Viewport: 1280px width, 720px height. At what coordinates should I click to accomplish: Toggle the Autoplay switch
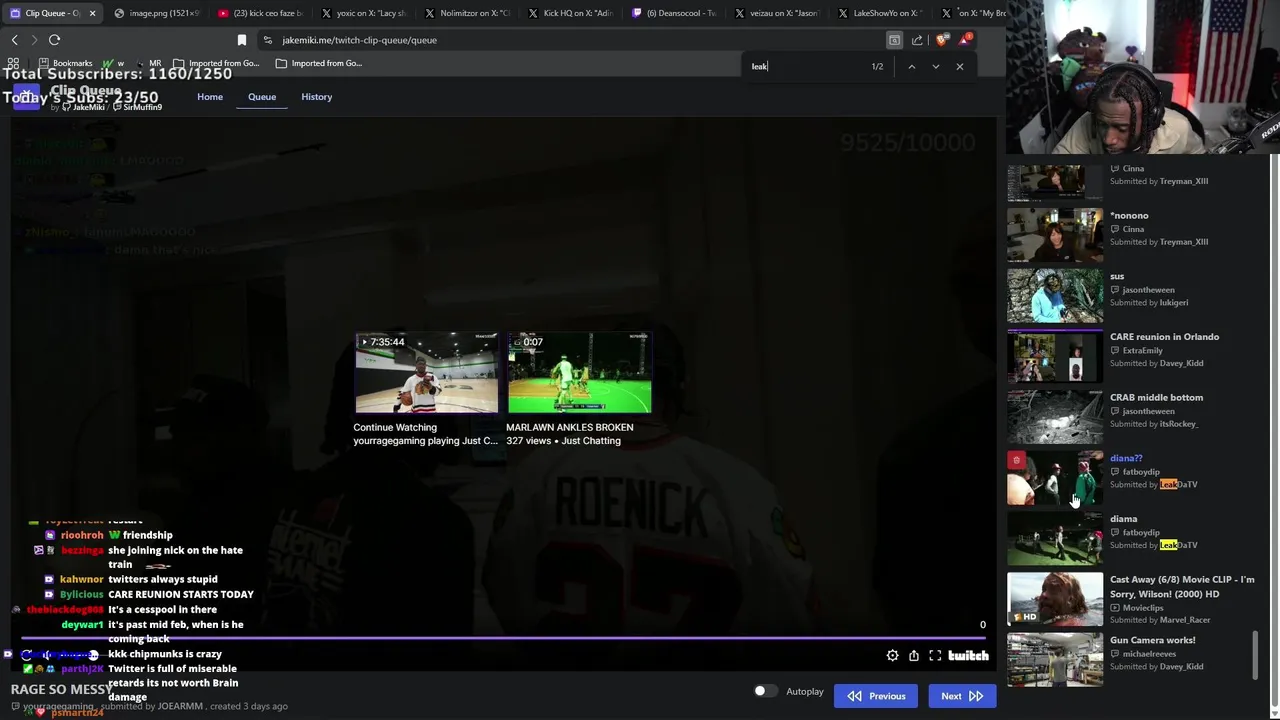765,691
